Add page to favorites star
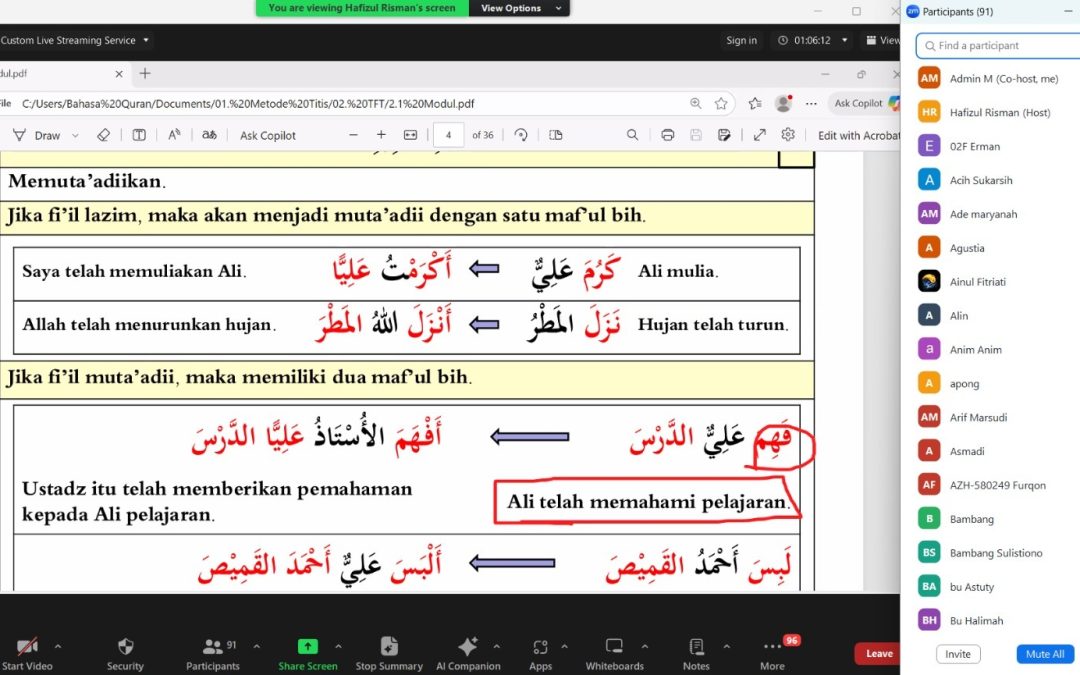Screen dimensions: 1080x675 coord(721,103)
